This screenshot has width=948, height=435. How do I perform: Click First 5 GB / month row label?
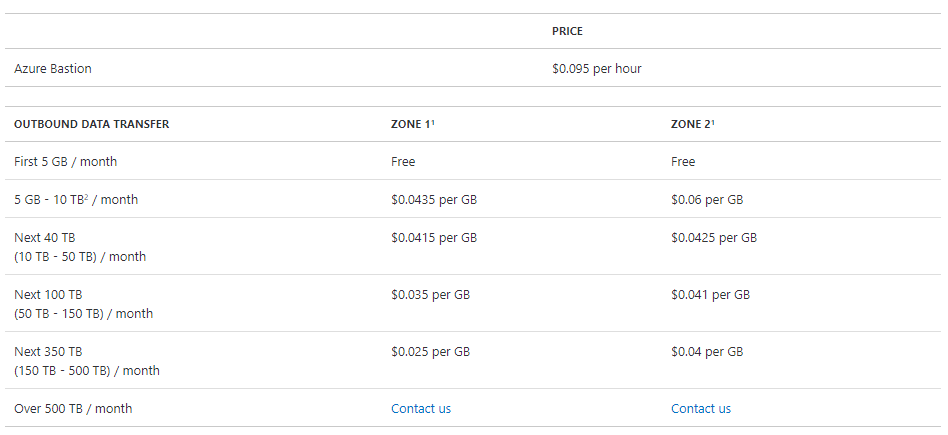coord(72,161)
